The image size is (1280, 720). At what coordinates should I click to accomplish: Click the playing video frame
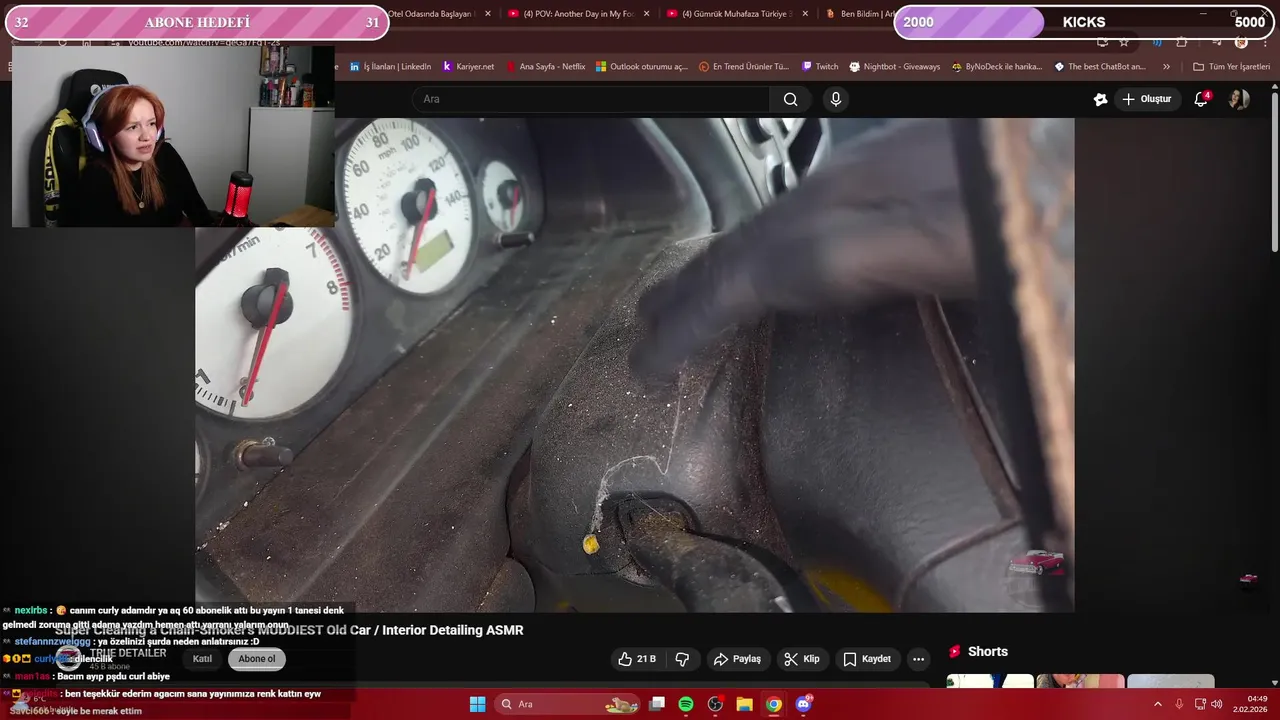click(x=635, y=365)
